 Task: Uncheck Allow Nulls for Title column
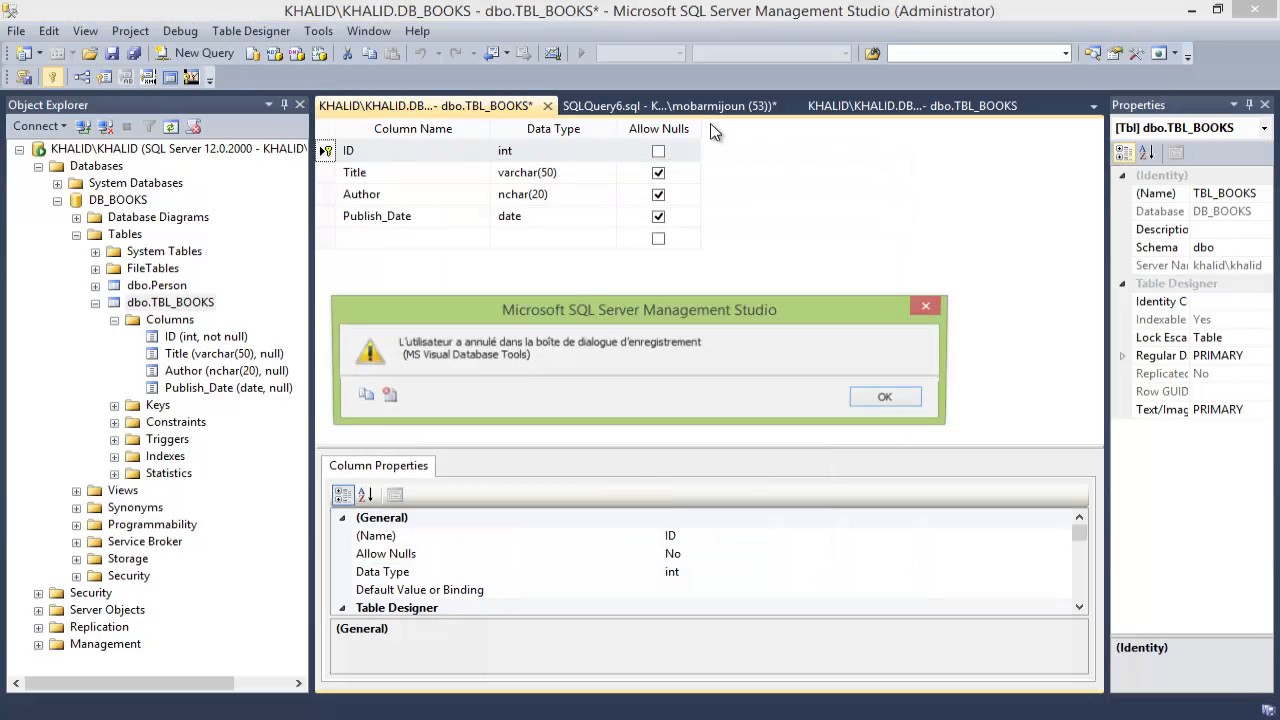coord(658,173)
